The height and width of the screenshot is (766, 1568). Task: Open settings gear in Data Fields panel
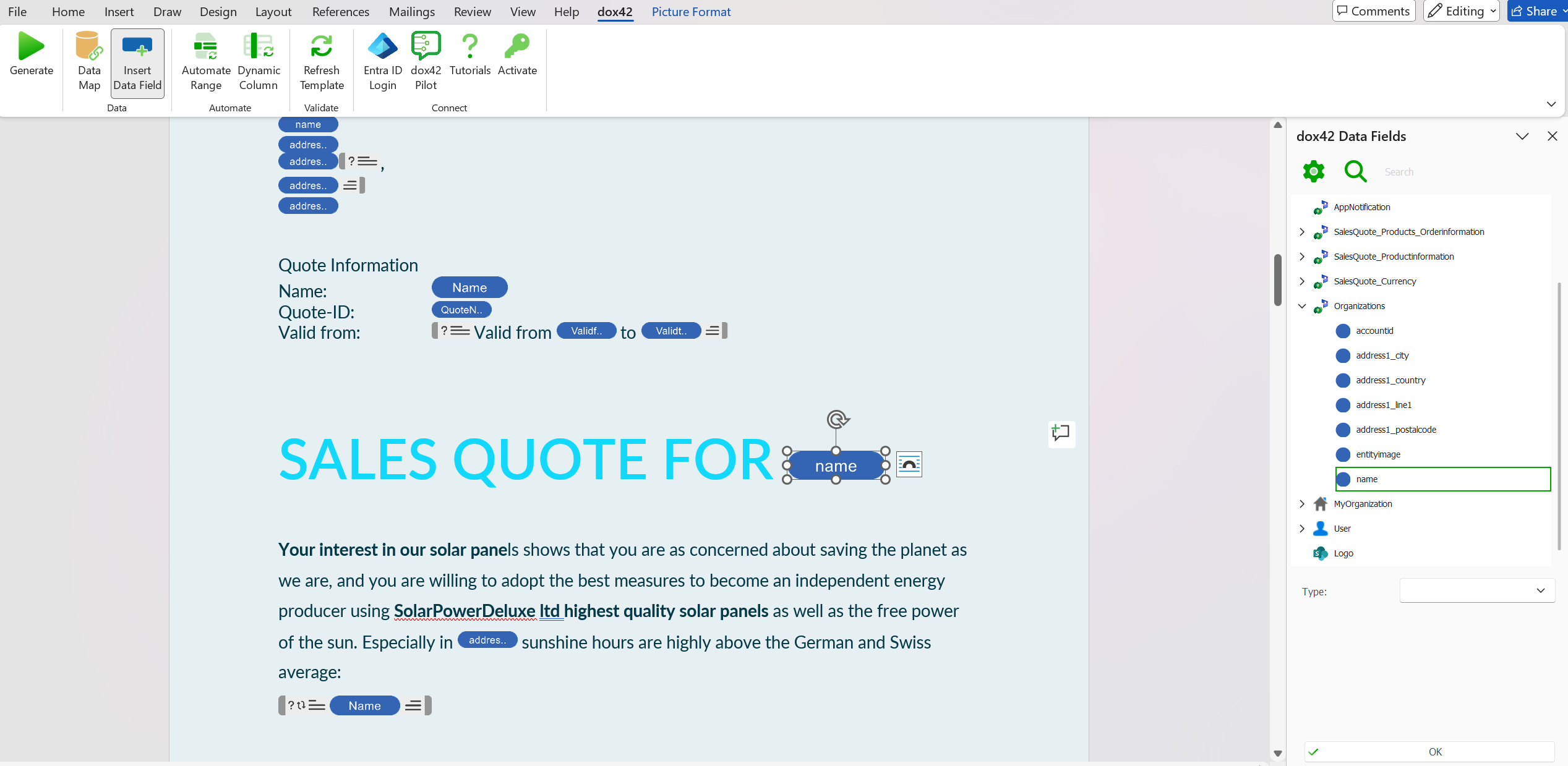pyautogui.click(x=1314, y=171)
